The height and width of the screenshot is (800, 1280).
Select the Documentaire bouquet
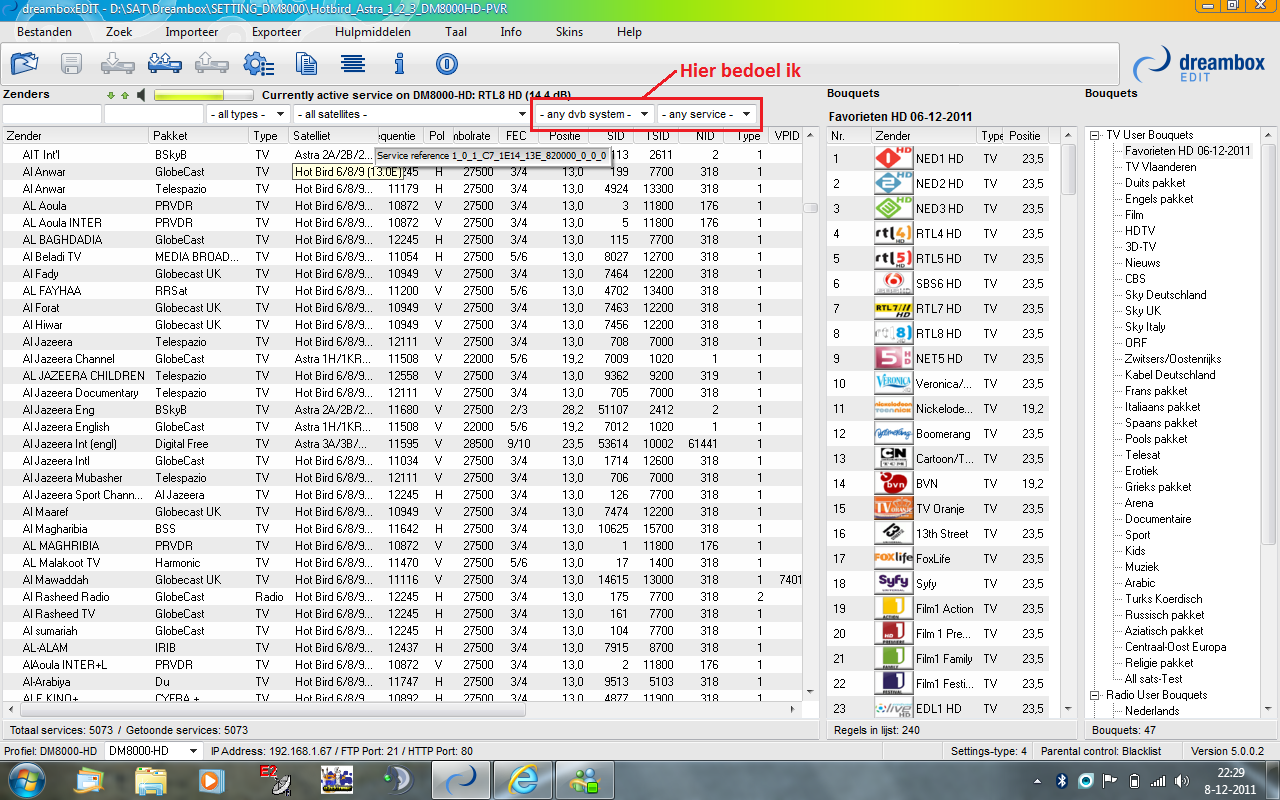1158,519
